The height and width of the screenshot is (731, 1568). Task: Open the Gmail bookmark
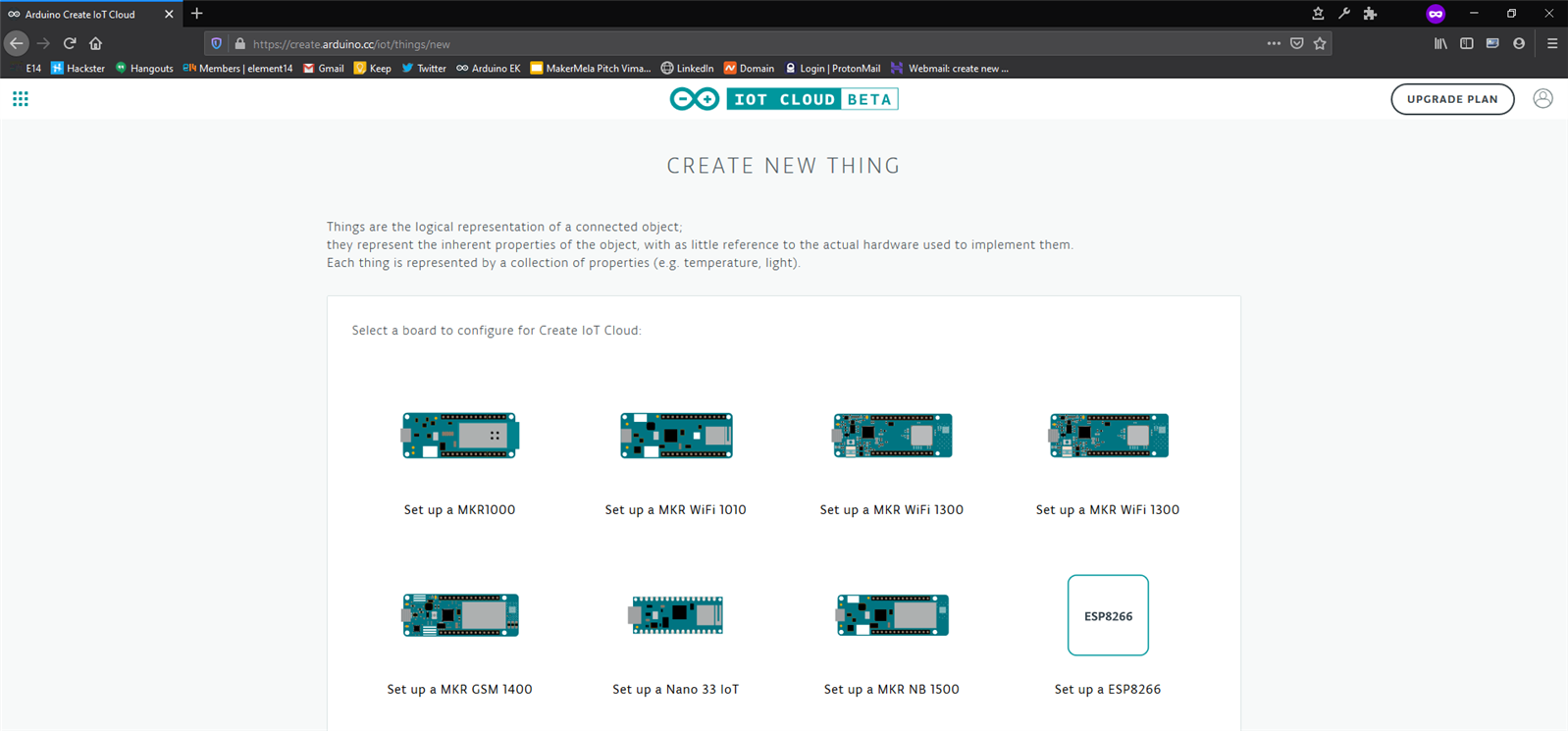[x=324, y=69]
